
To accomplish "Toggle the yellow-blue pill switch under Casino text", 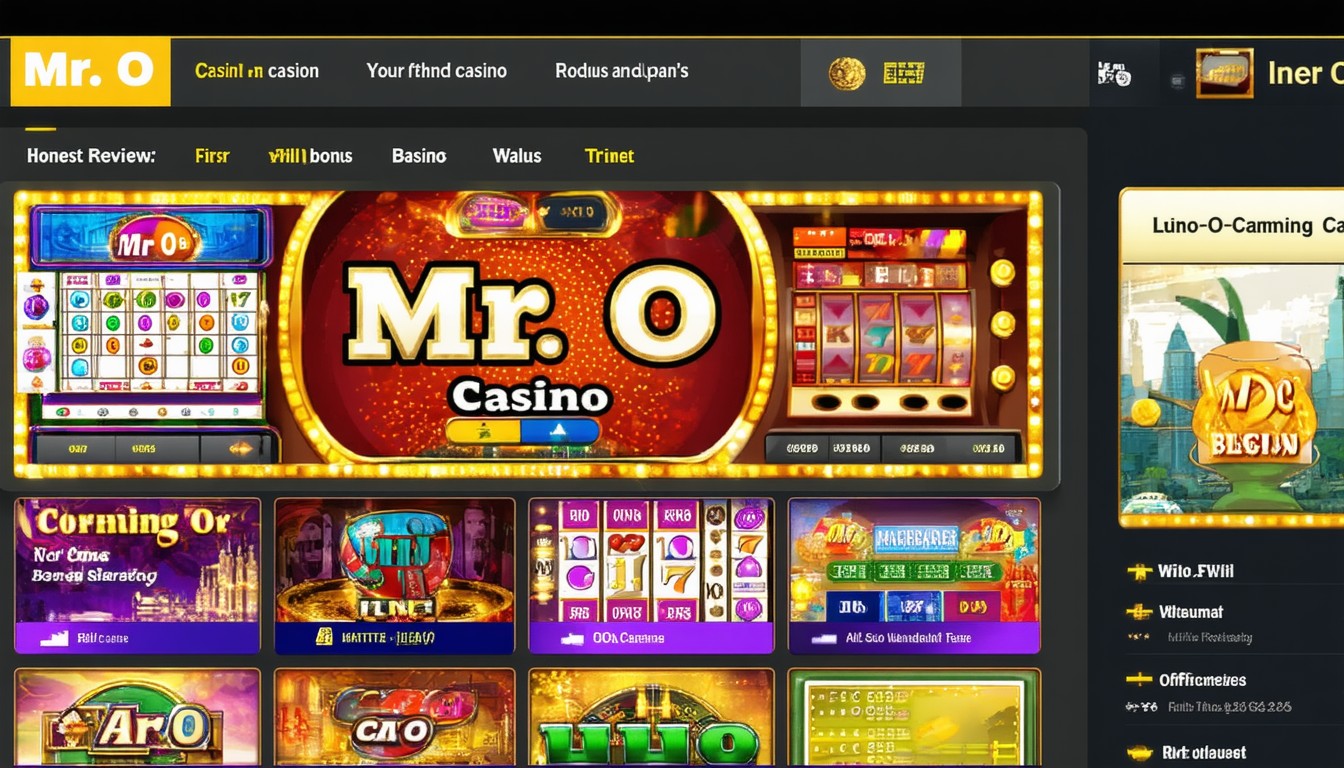I will pos(522,431).
